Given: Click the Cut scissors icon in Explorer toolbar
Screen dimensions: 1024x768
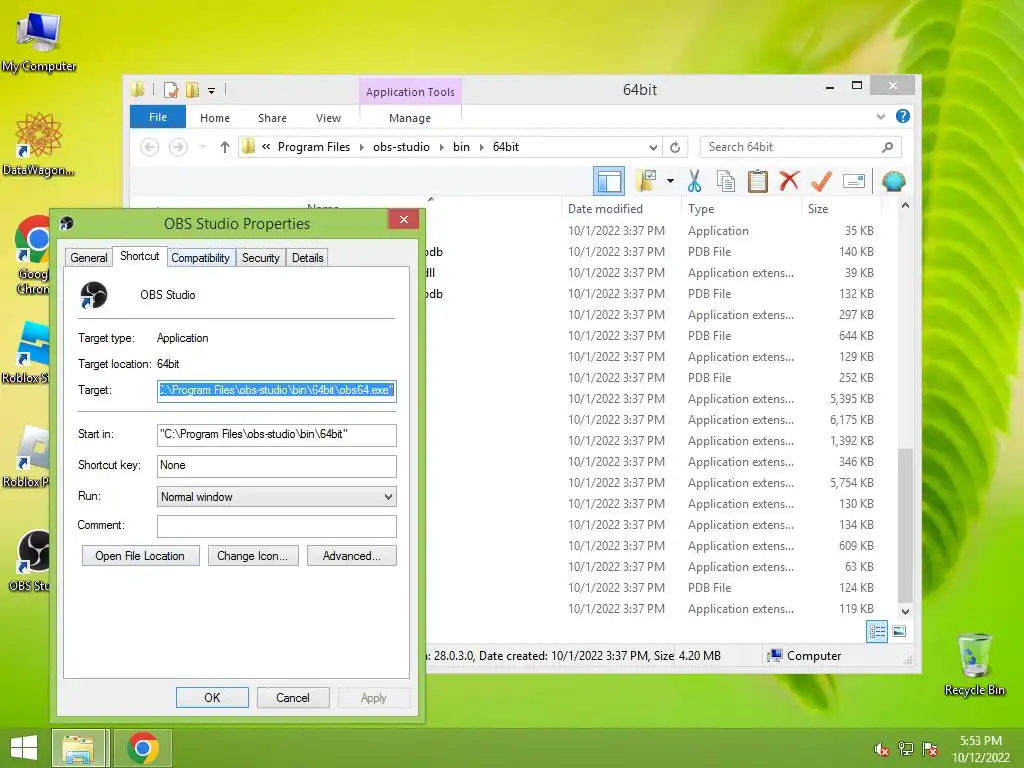Looking at the screenshot, I should point(694,181).
